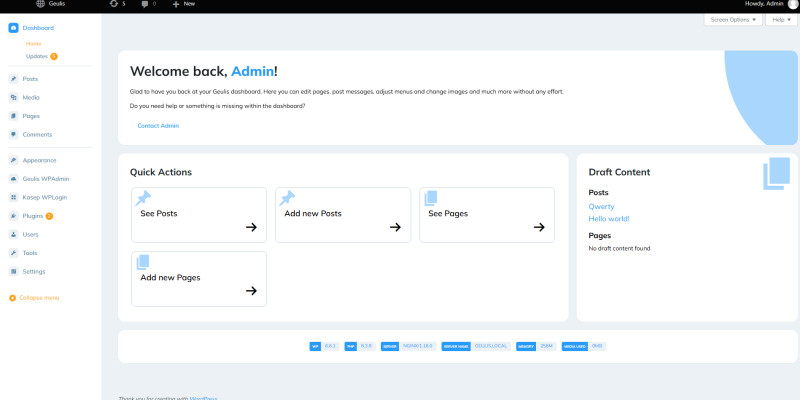Click the Comments bubble icon in sidebar
800x400 pixels.
coord(13,134)
